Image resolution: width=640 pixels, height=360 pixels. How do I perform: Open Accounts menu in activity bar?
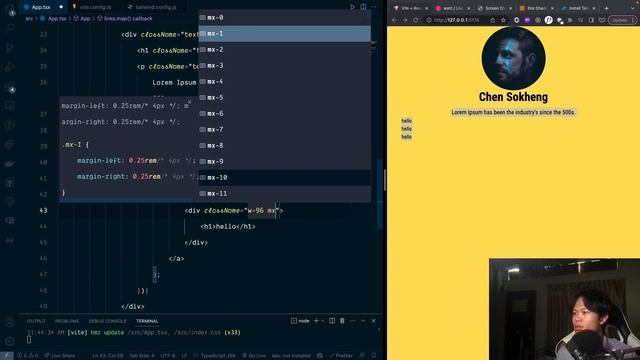pyautogui.click(x=10, y=322)
